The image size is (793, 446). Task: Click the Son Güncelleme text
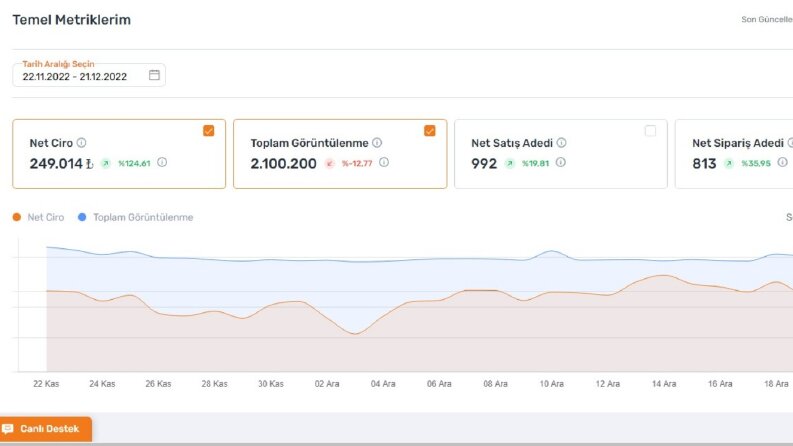click(x=767, y=19)
